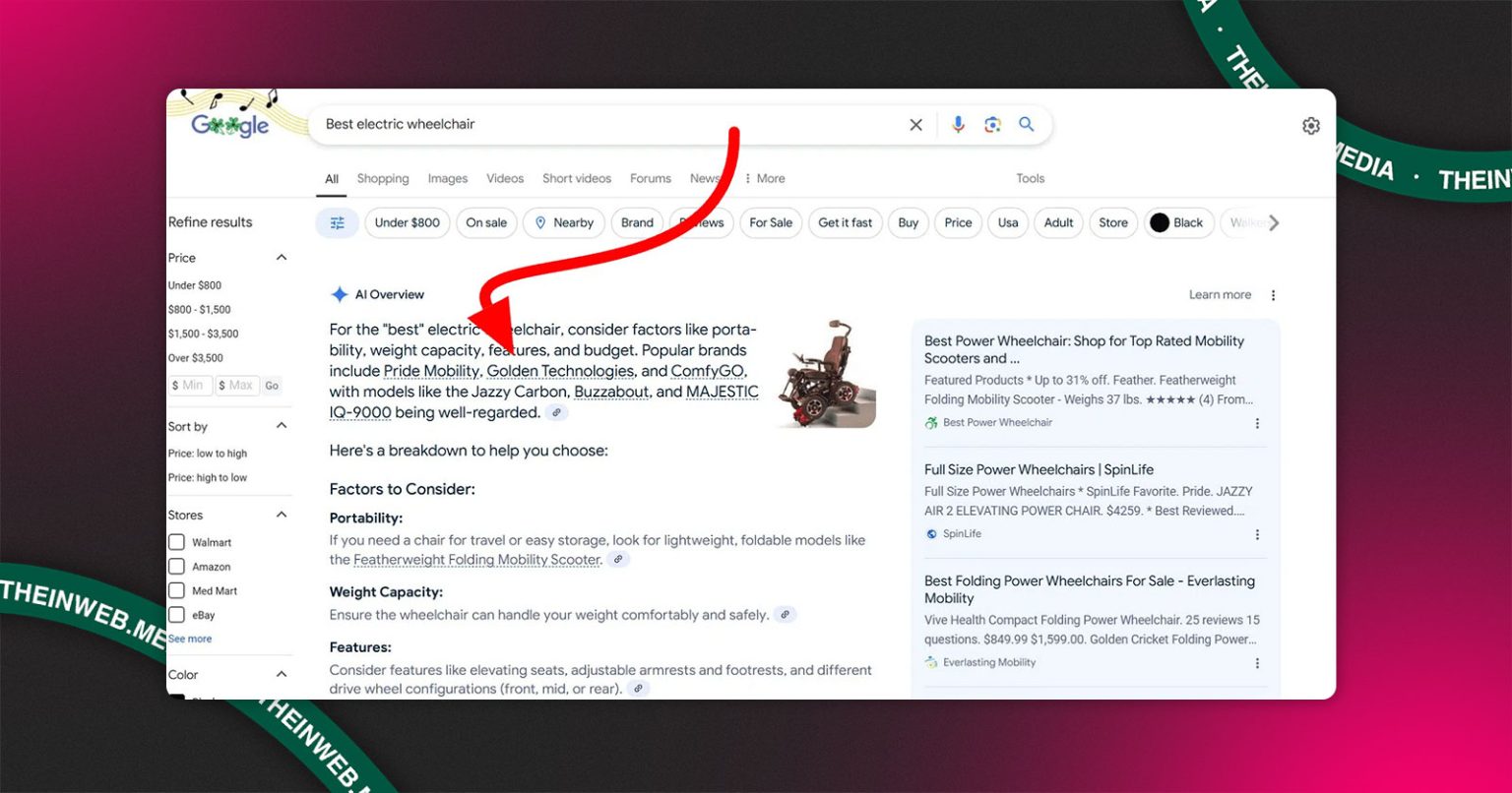
Task: Click the Under $800 filter chip
Action: (408, 223)
